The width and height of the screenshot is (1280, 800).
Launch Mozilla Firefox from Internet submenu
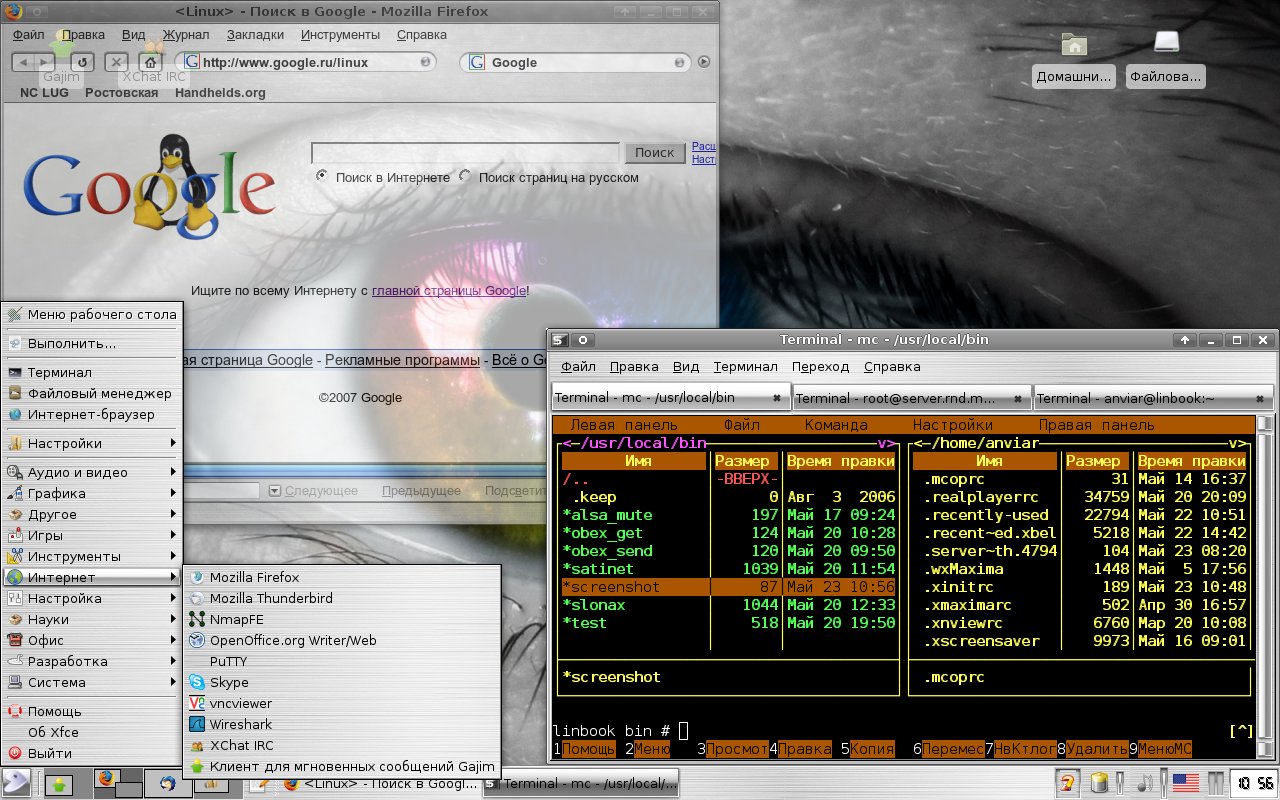(342, 577)
